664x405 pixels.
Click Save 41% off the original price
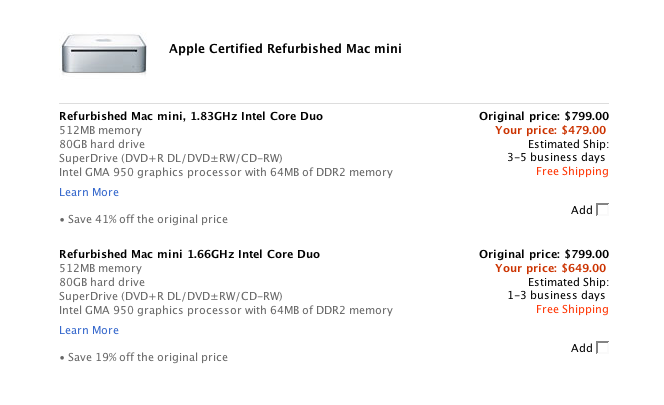(144, 219)
